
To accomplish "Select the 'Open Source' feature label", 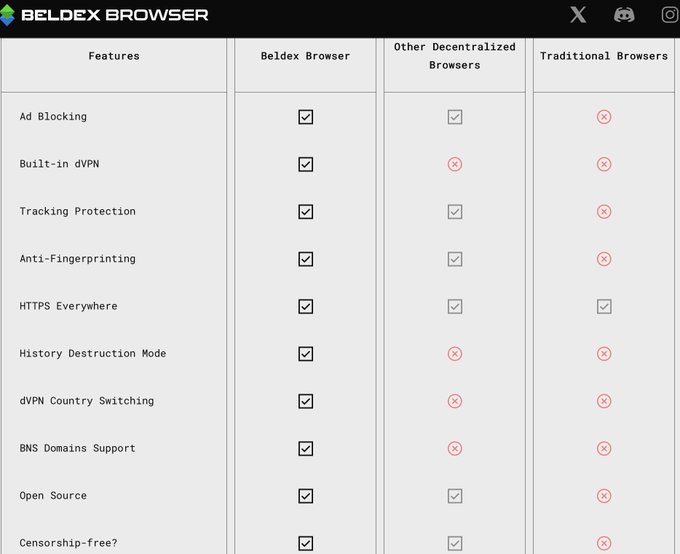I will (53, 495).
